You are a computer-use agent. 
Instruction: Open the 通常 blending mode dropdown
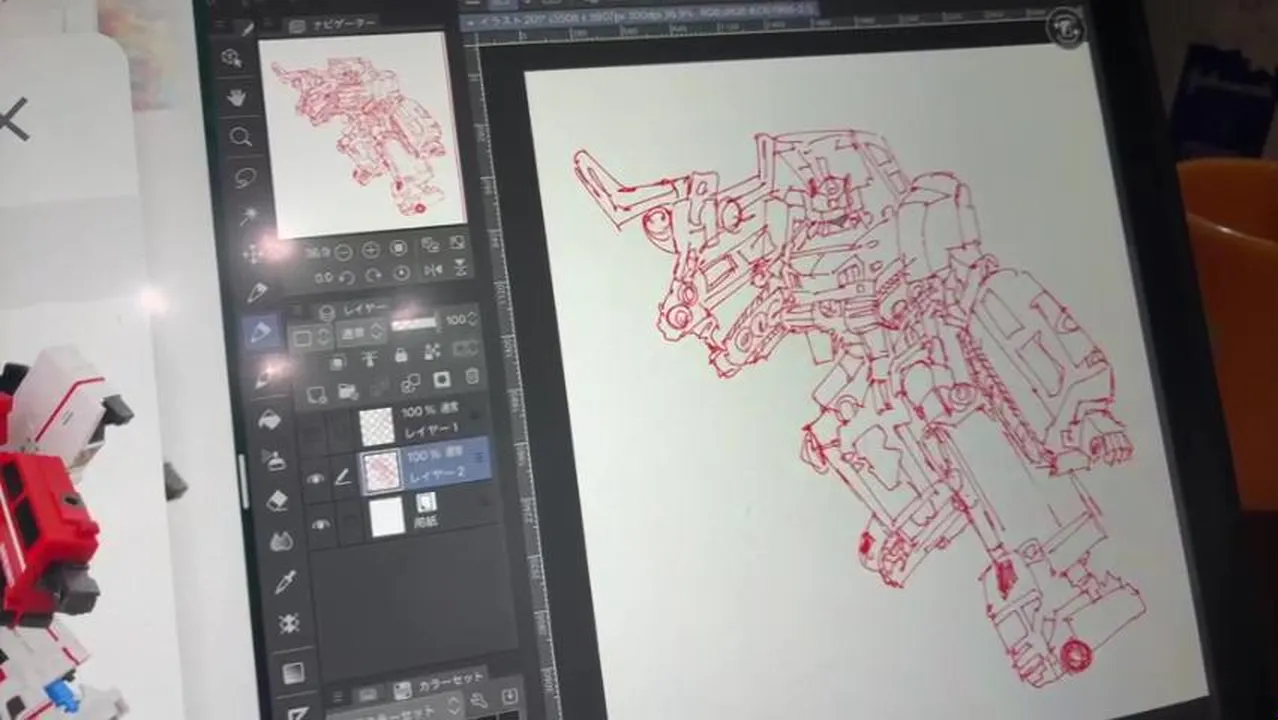(361, 332)
